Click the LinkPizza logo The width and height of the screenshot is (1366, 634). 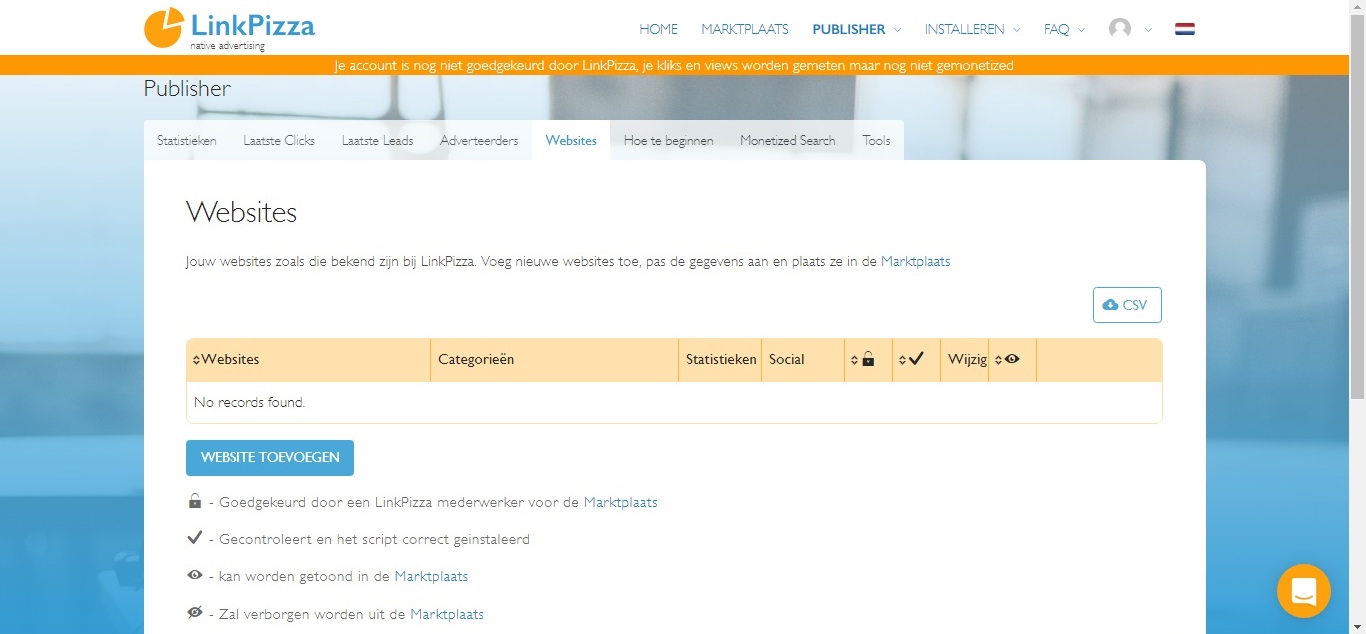point(229,28)
